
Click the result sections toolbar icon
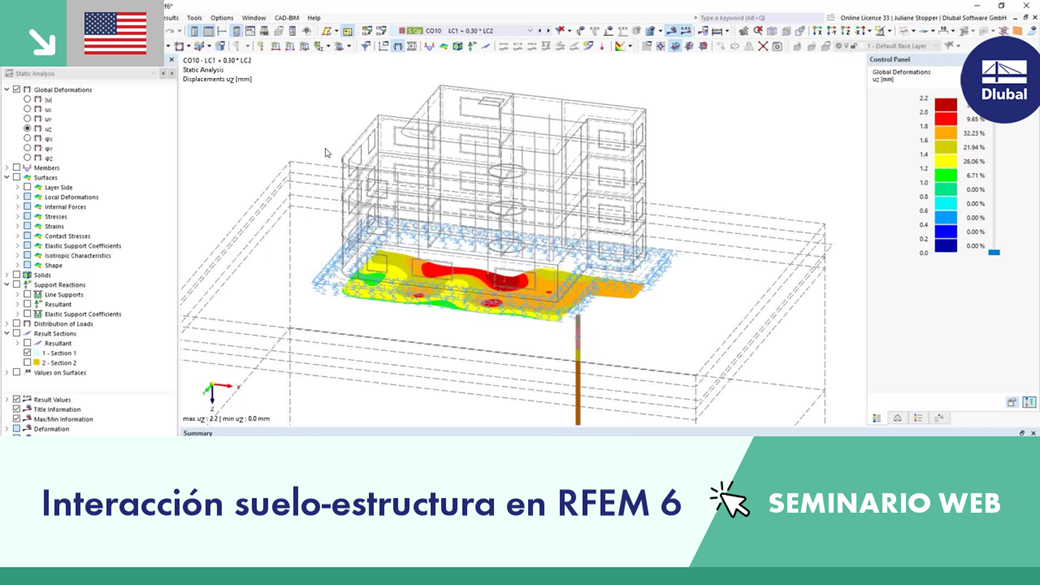click(x=486, y=46)
